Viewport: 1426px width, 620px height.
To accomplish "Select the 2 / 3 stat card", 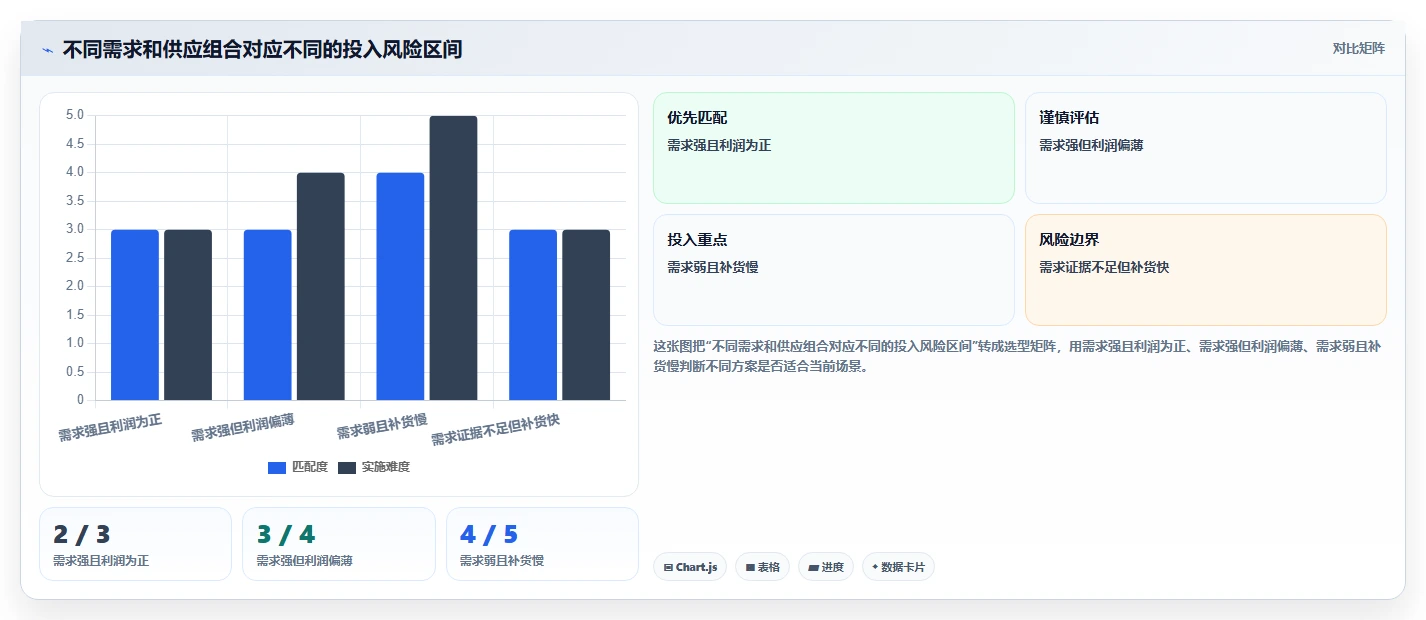I will pyautogui.click(x=135, y=544).
